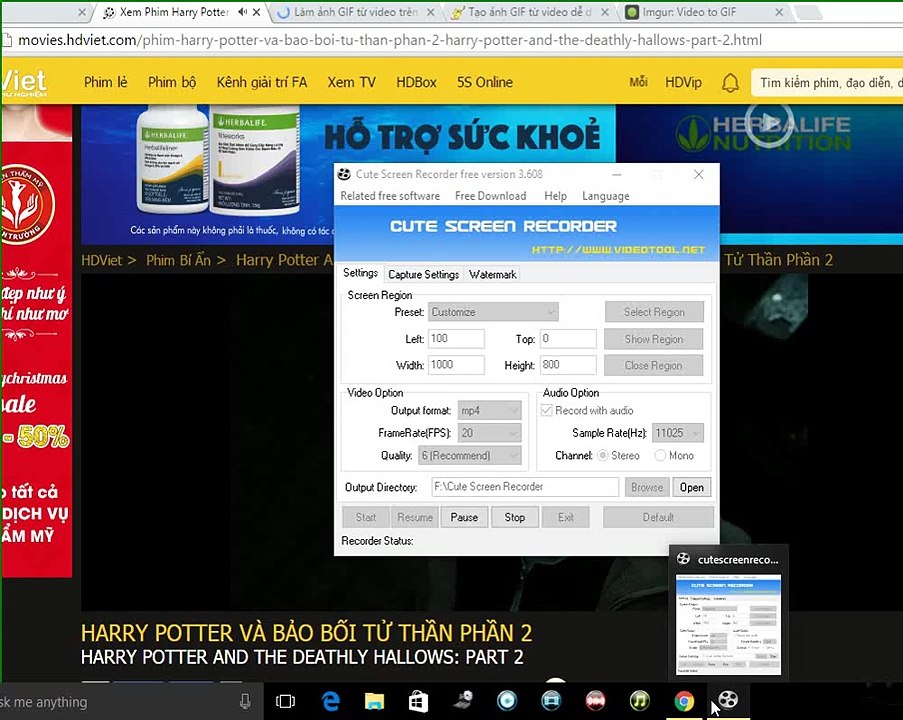This screenshot has width=903, height=720.
Task: Open Related free software menu
Action: [390, 196]
